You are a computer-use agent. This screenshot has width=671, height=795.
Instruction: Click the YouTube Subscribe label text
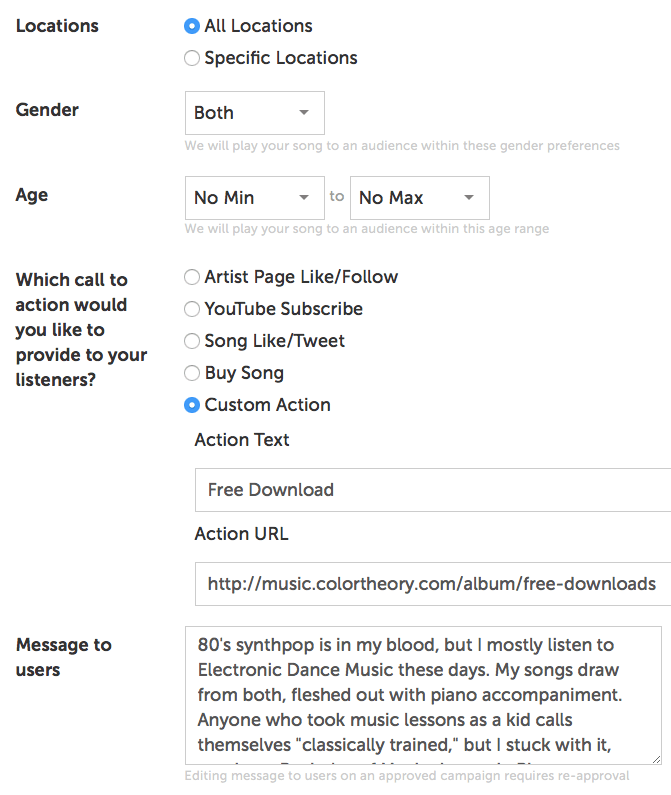[283, 309]
